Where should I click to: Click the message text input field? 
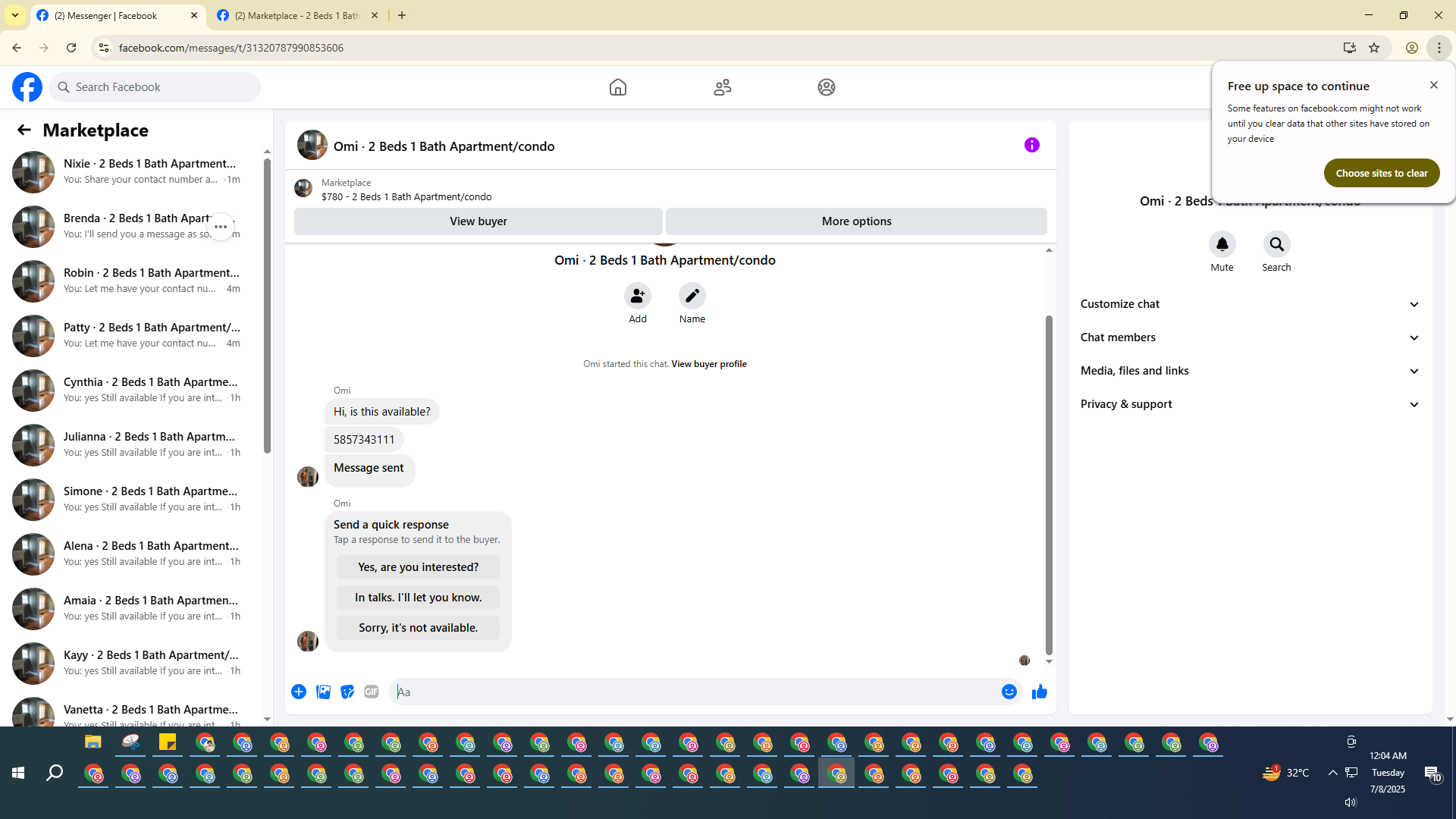coord(694,692)
